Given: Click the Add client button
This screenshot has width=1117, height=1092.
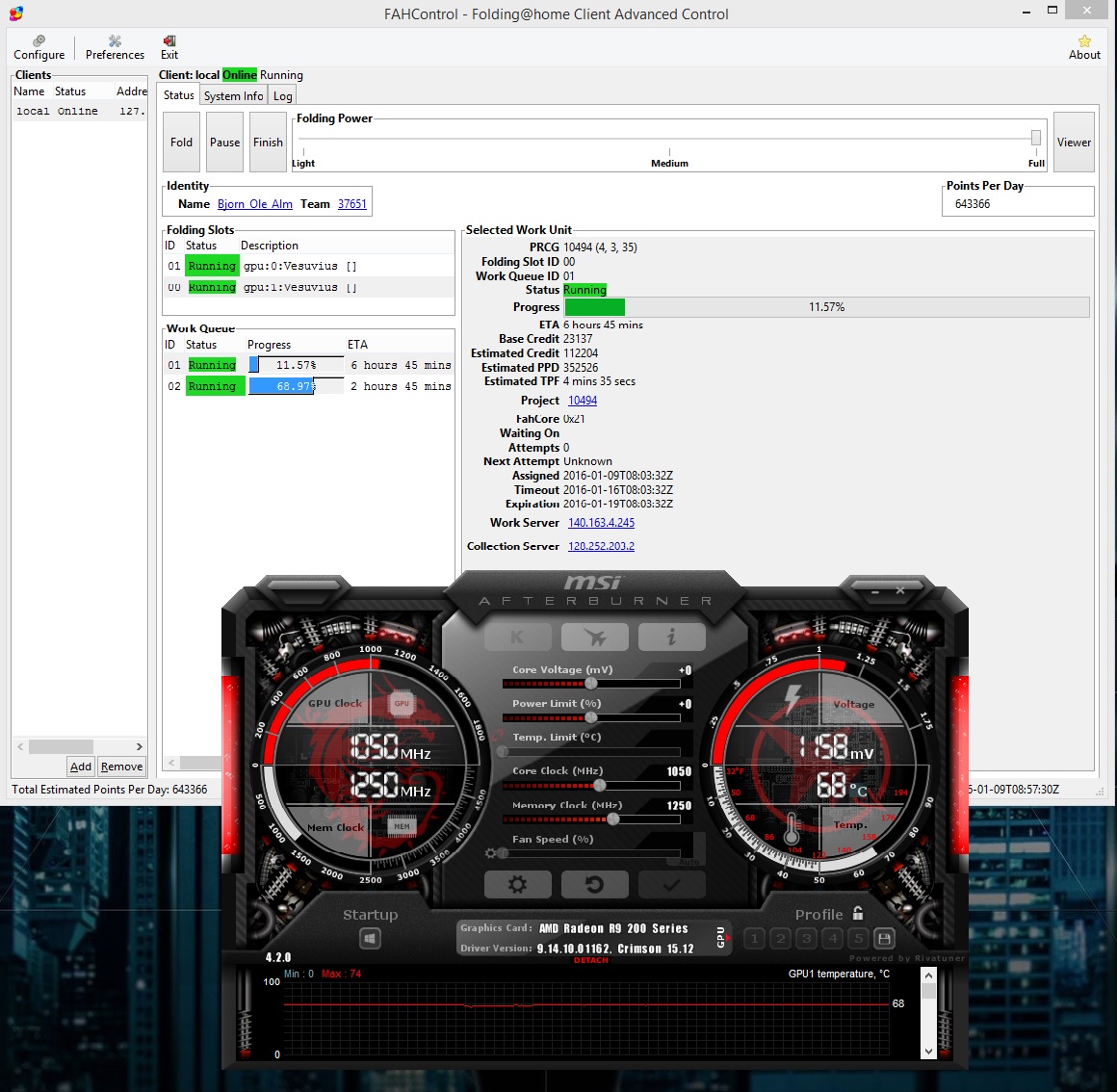Looking at the screenshot, I should tap(81, 767).
